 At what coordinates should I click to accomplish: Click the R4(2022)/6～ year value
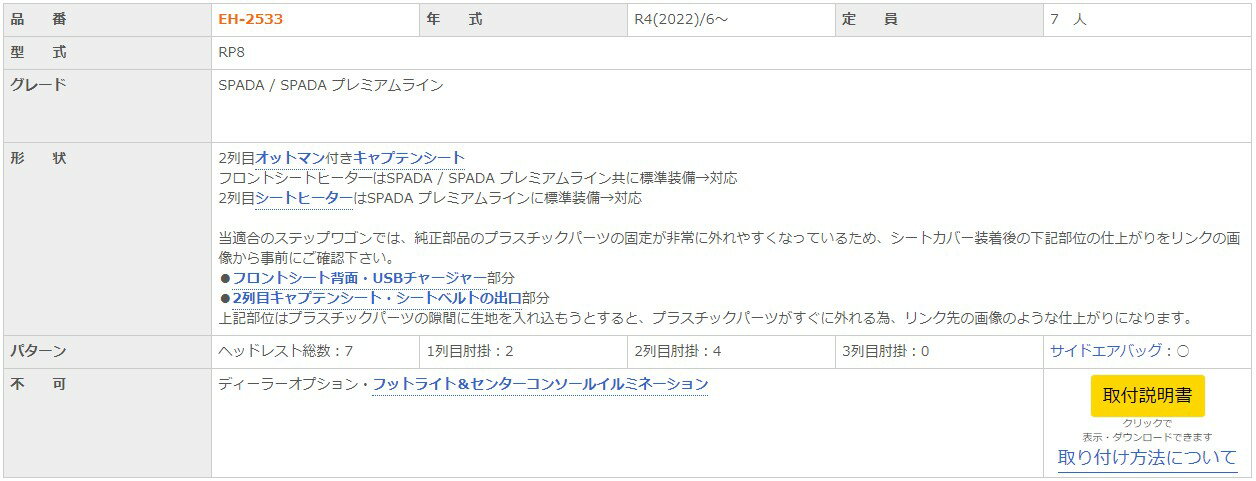click(681, 19)
